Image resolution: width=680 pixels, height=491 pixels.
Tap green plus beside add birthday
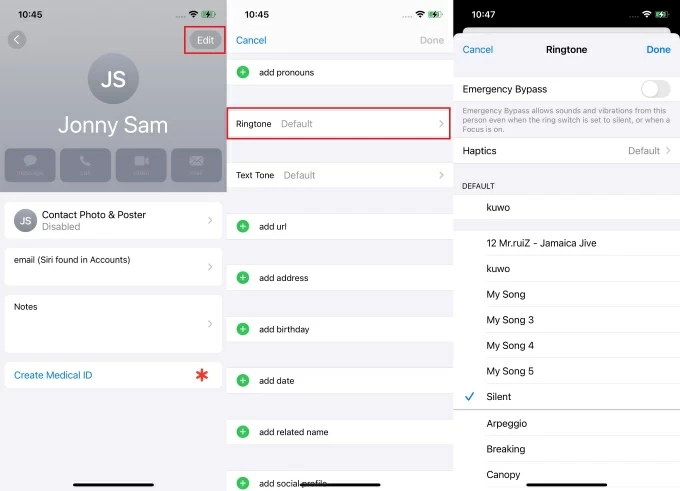pyautogui.click(x=243, y=329)
